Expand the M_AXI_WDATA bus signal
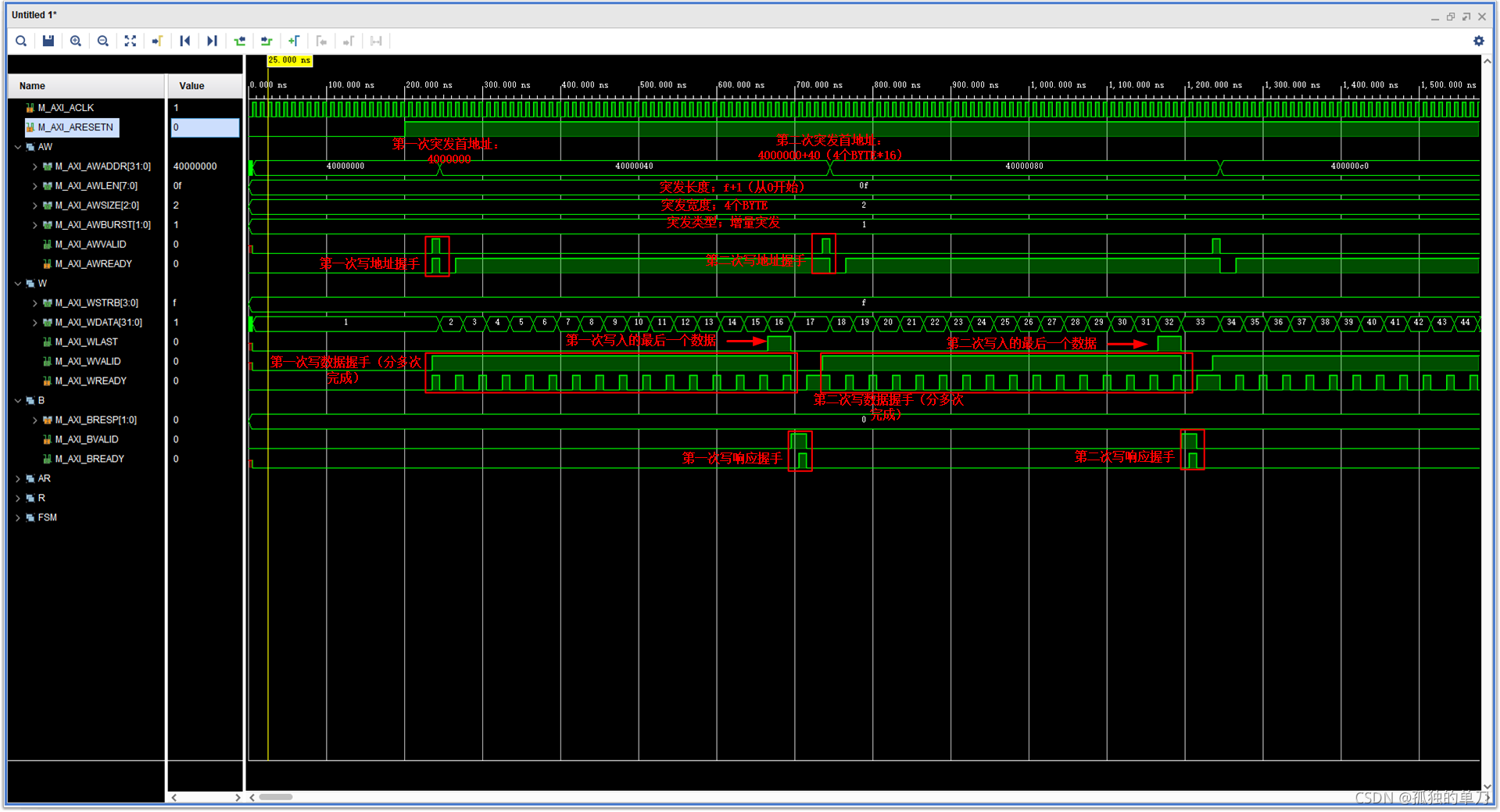 tap(34, 322)
